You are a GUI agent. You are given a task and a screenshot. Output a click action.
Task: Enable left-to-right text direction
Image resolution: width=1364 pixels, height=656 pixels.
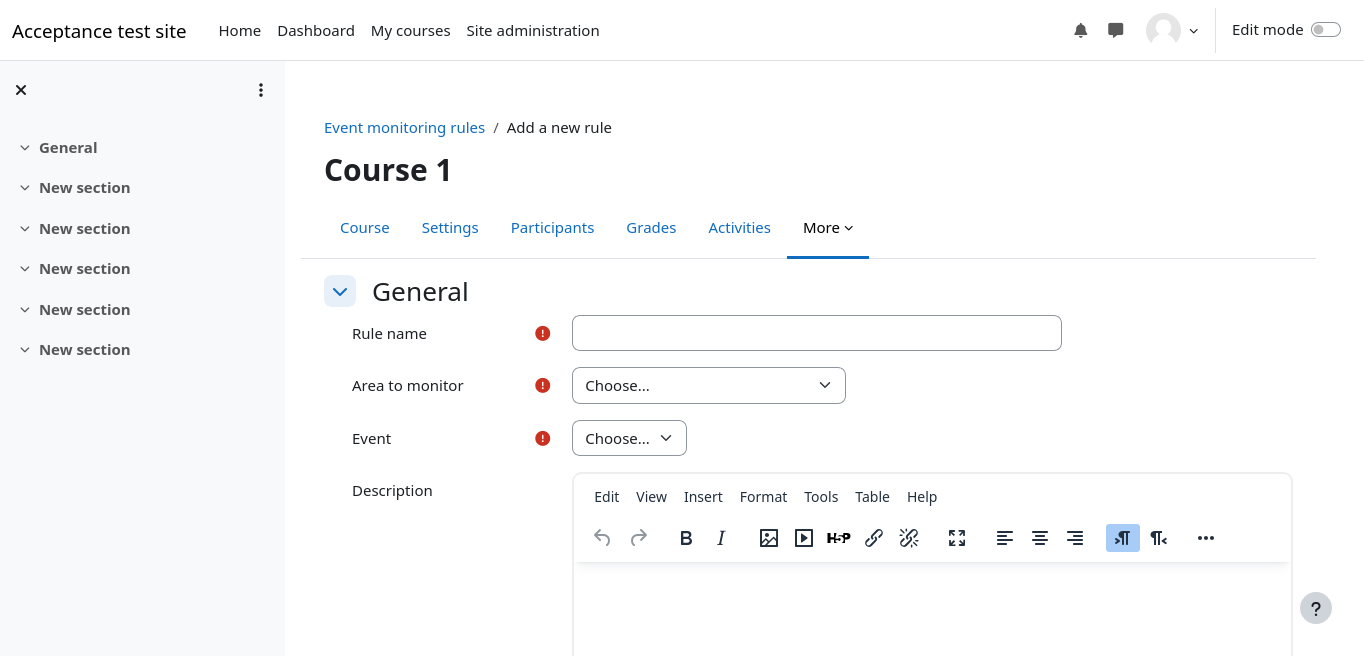(1122, 538)
